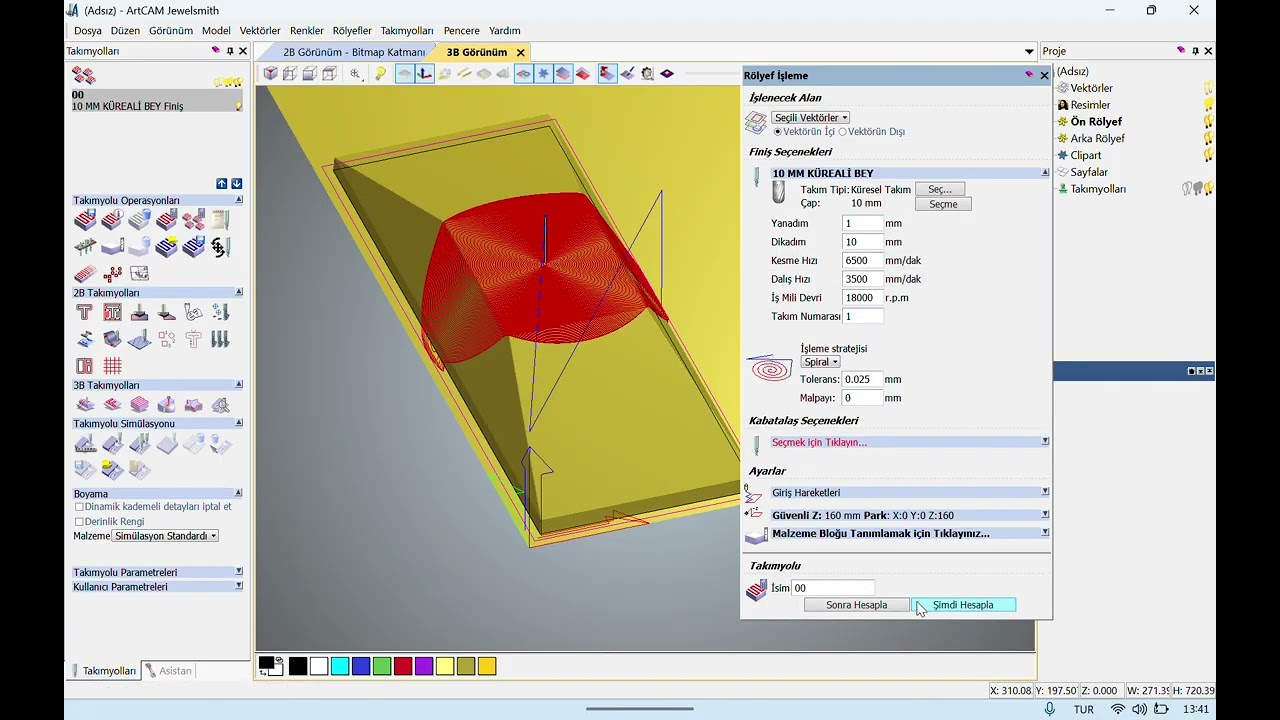Image resolution: width=1280 pixels, height=720 pixels.
Task: Open the Vektörler menu
Action: (x=260, y=31)
